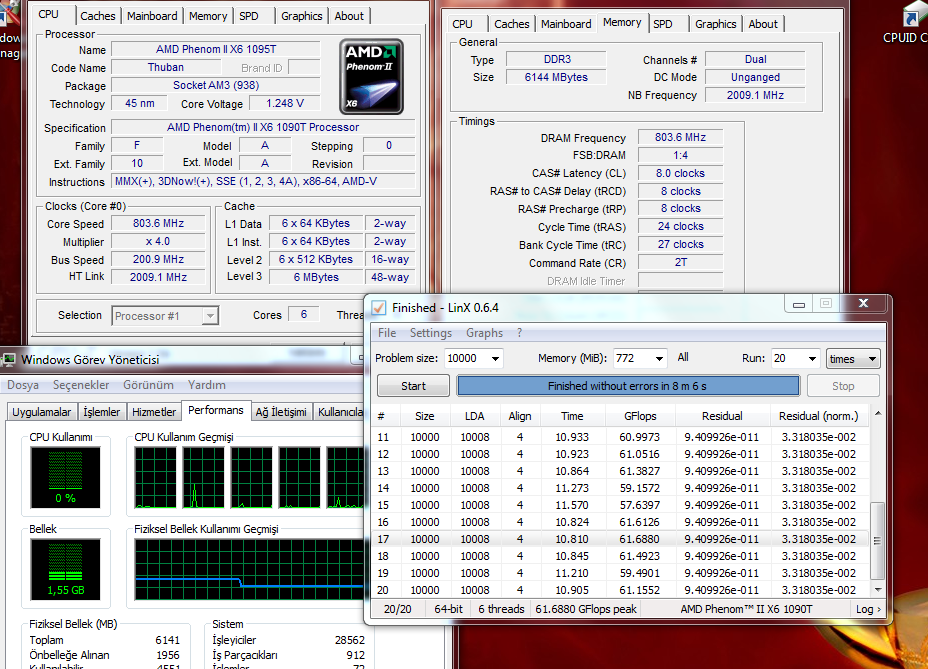Click the Fiziksel Bellek Kullanımı Geçmişi graph

click(x=249, y=569)
